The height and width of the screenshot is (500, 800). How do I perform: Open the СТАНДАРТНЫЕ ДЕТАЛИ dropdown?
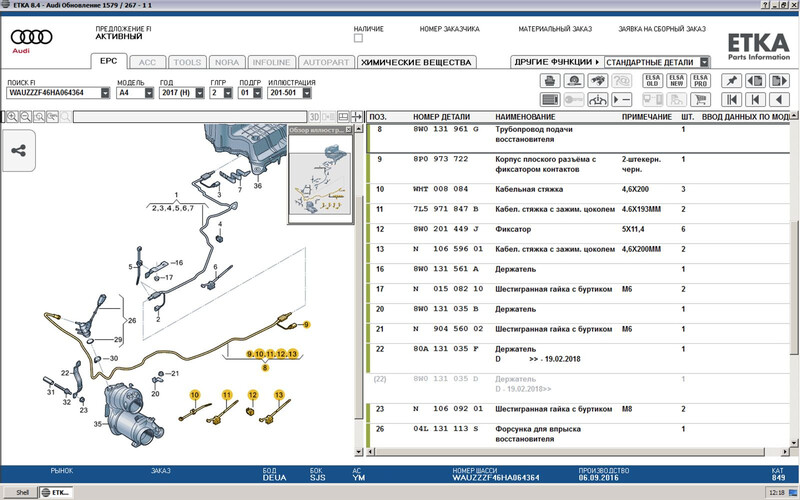705,62
